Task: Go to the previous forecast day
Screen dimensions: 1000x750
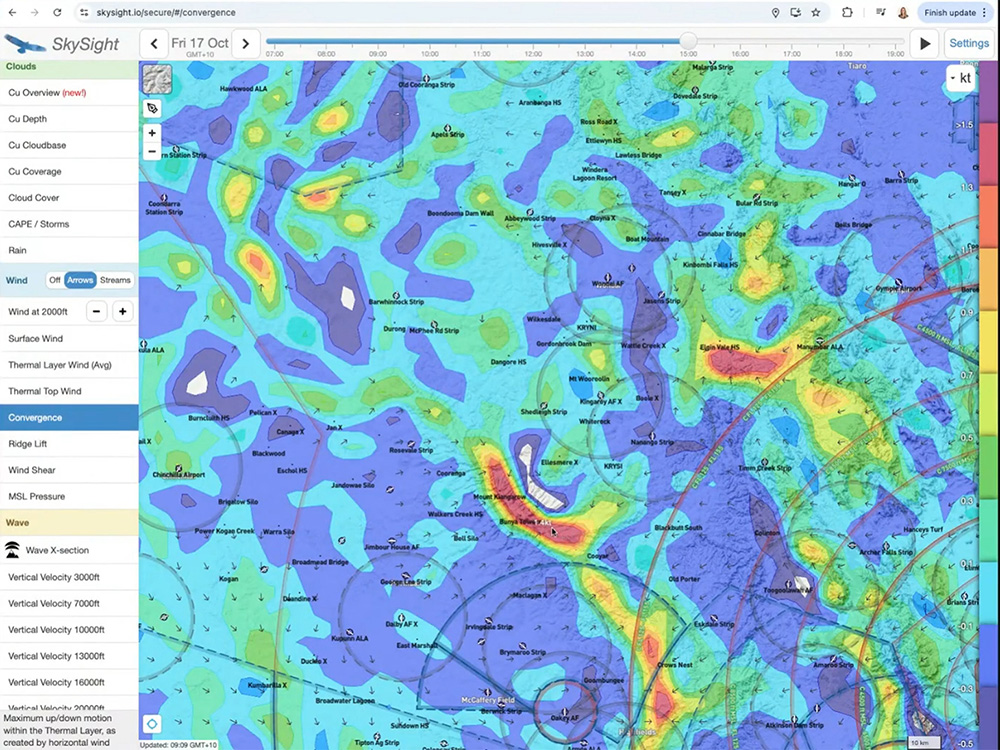Action: 153,43
